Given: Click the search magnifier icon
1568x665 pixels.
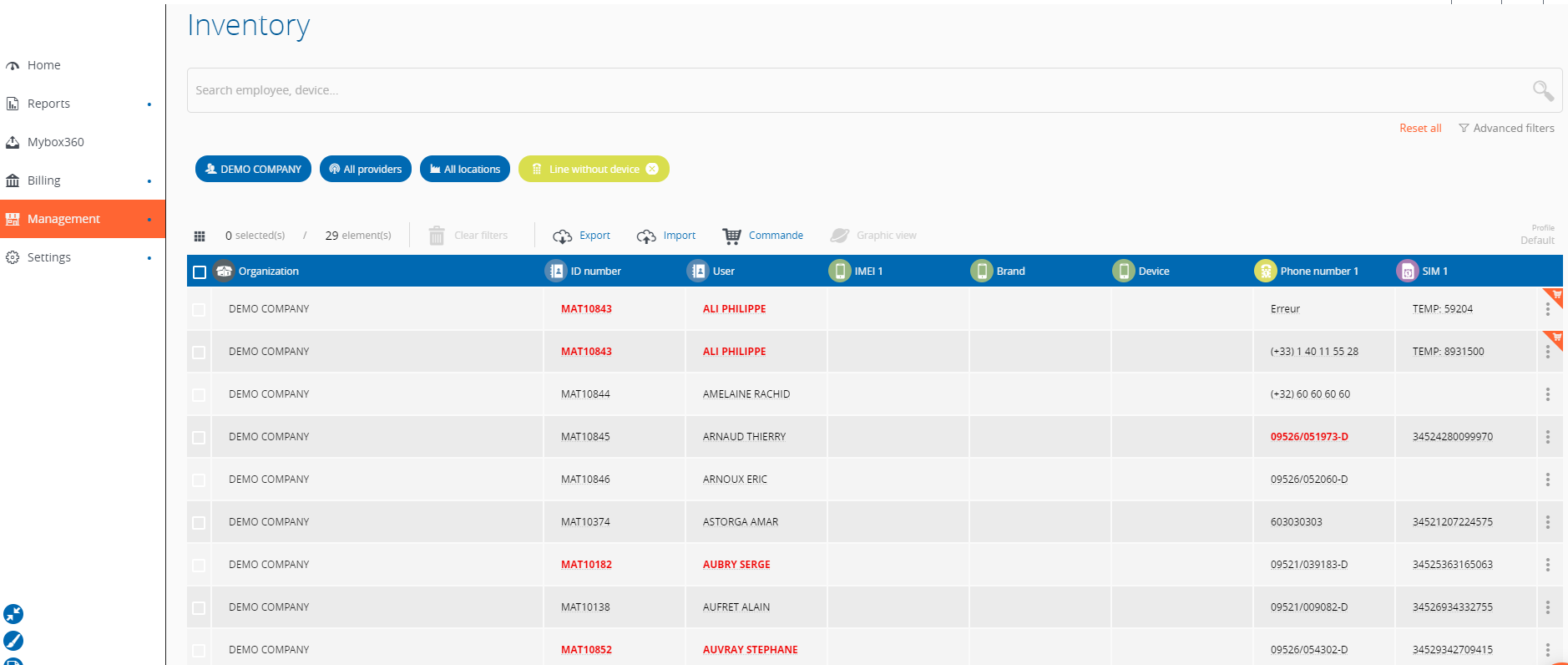Looking at the screenshot, I should [1542, 90].
